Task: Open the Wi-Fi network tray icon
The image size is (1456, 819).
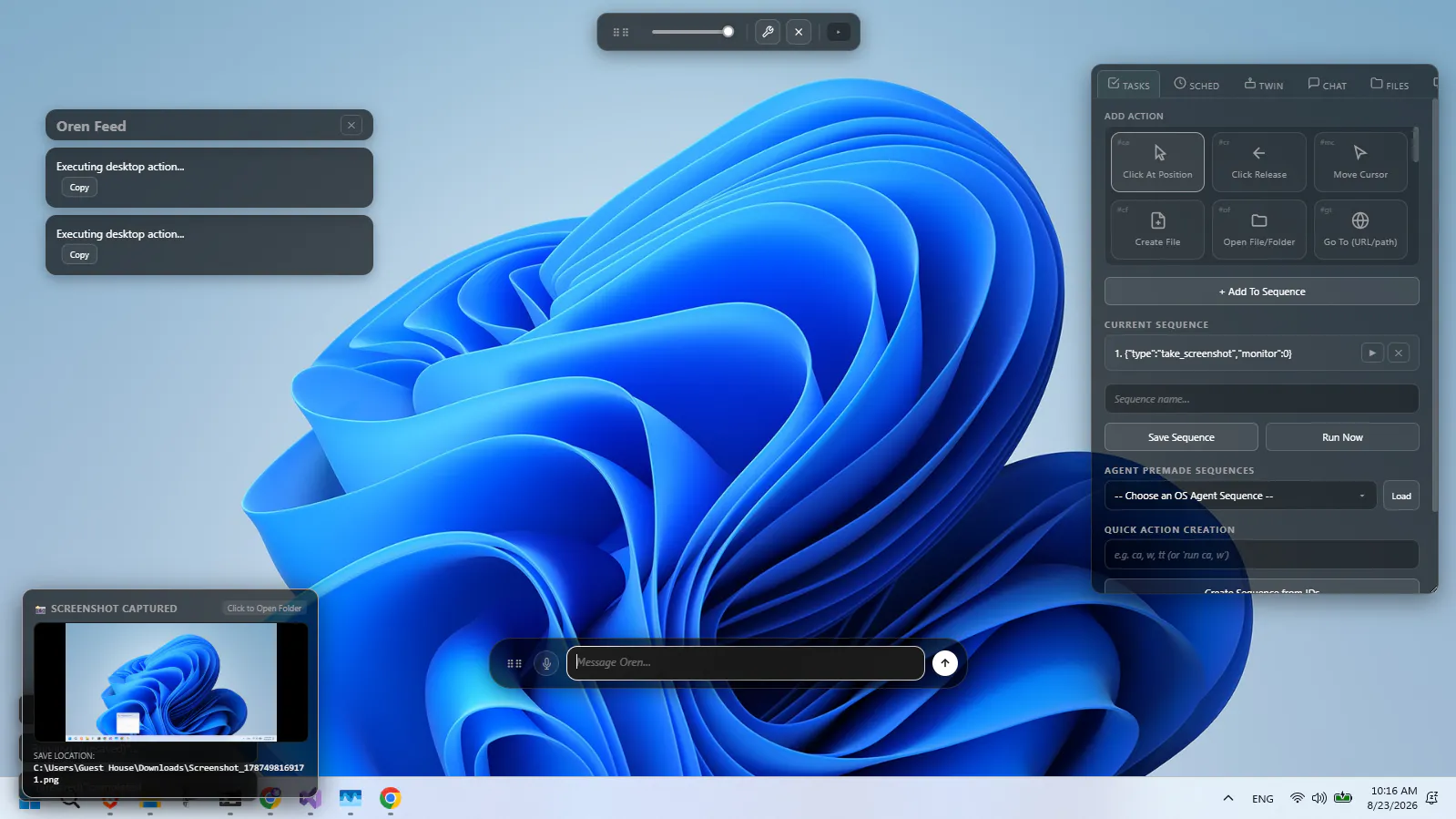Action: coord(1297,798)
